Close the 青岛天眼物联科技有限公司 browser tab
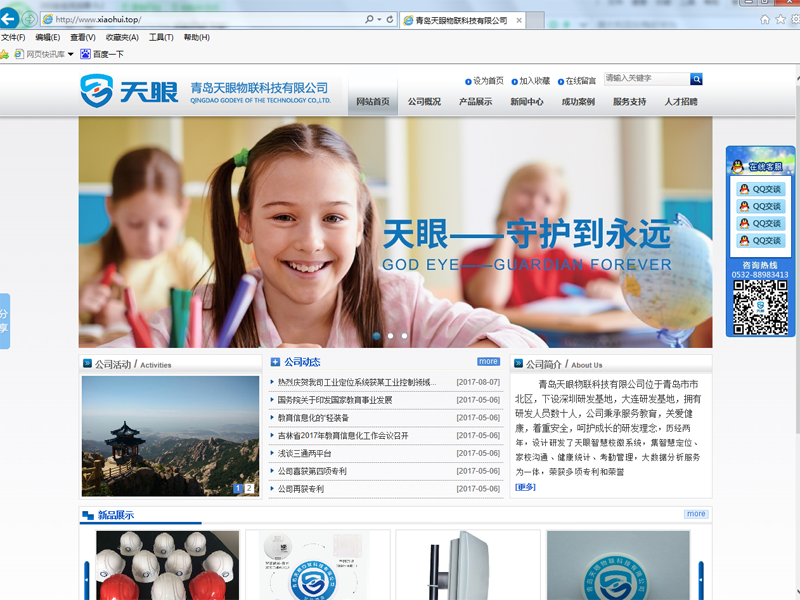Image resolution: width=800 pixels, height=600 pixels. point(519,20)
